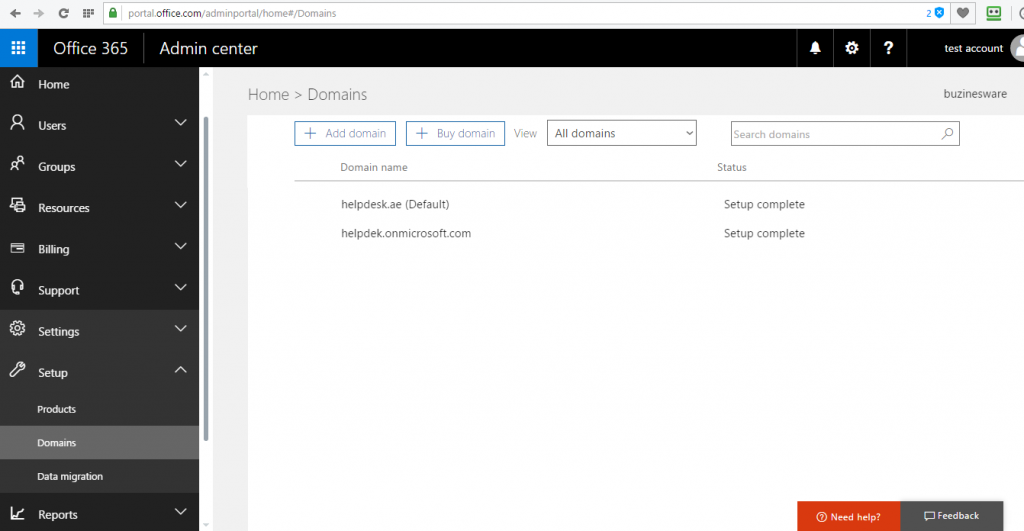This screenshot has height=531, width=1024.
Task: Expand the Reports menu chevron
Action: (x=180, y=511)
